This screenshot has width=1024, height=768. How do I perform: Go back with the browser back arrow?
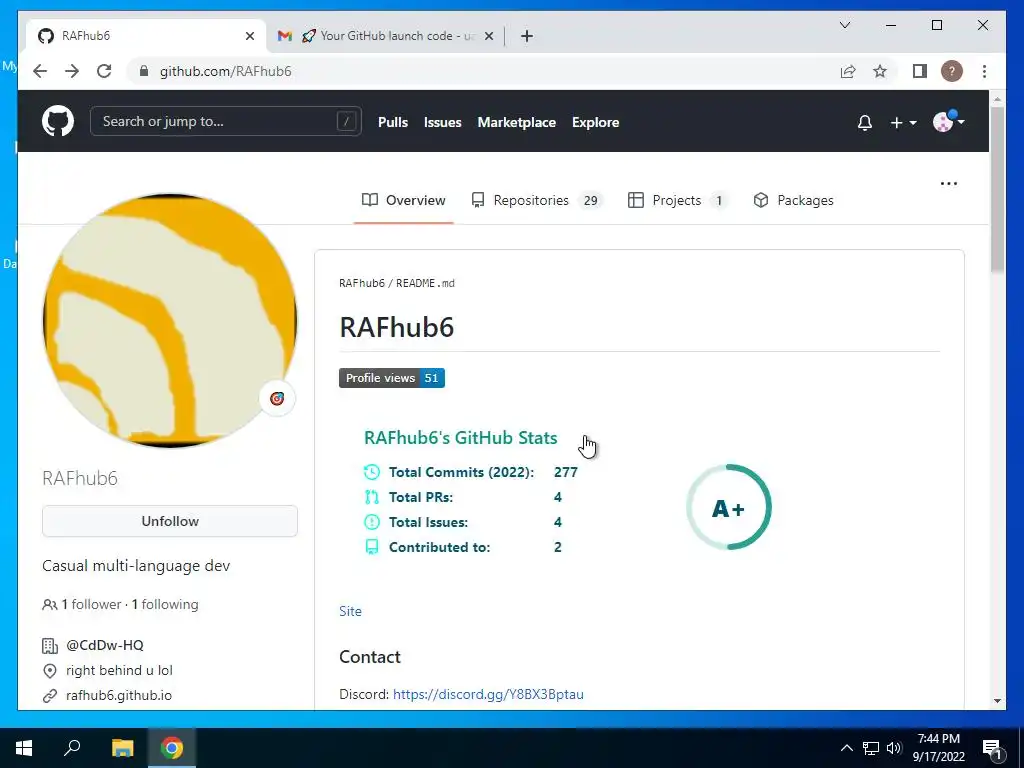40,71
